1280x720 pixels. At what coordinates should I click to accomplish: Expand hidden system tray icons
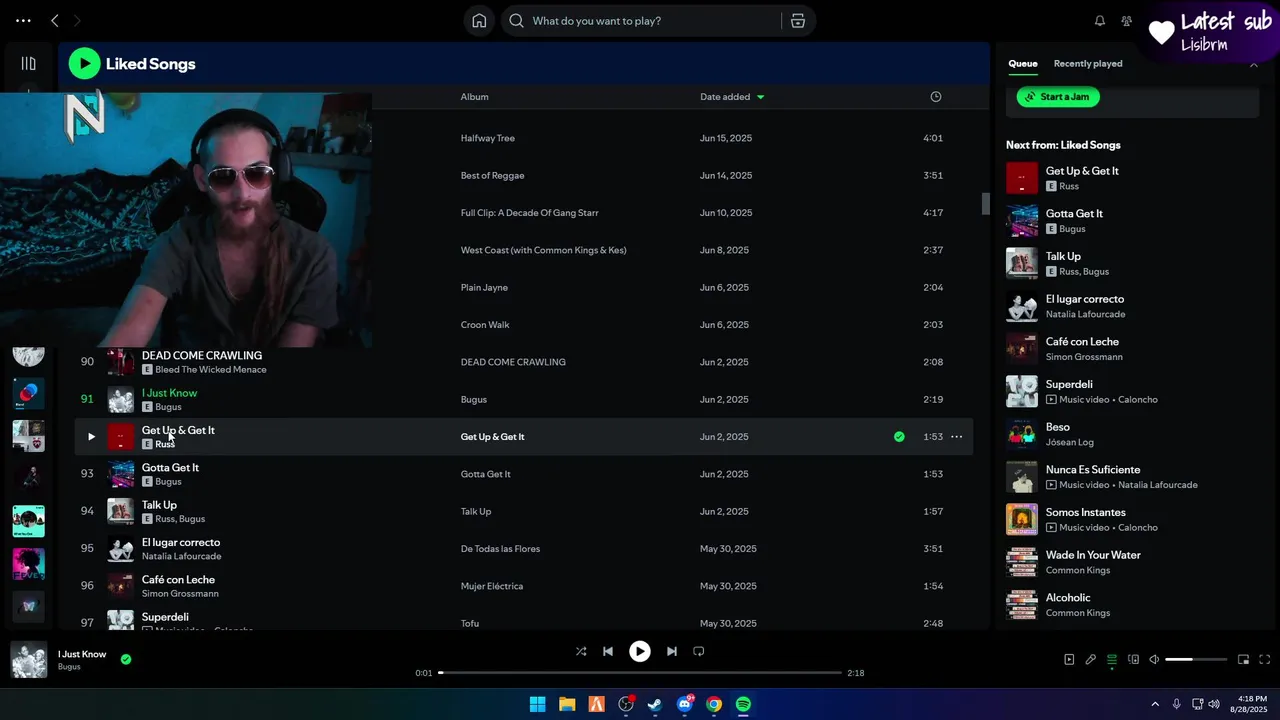click(x=1155, y=704)
